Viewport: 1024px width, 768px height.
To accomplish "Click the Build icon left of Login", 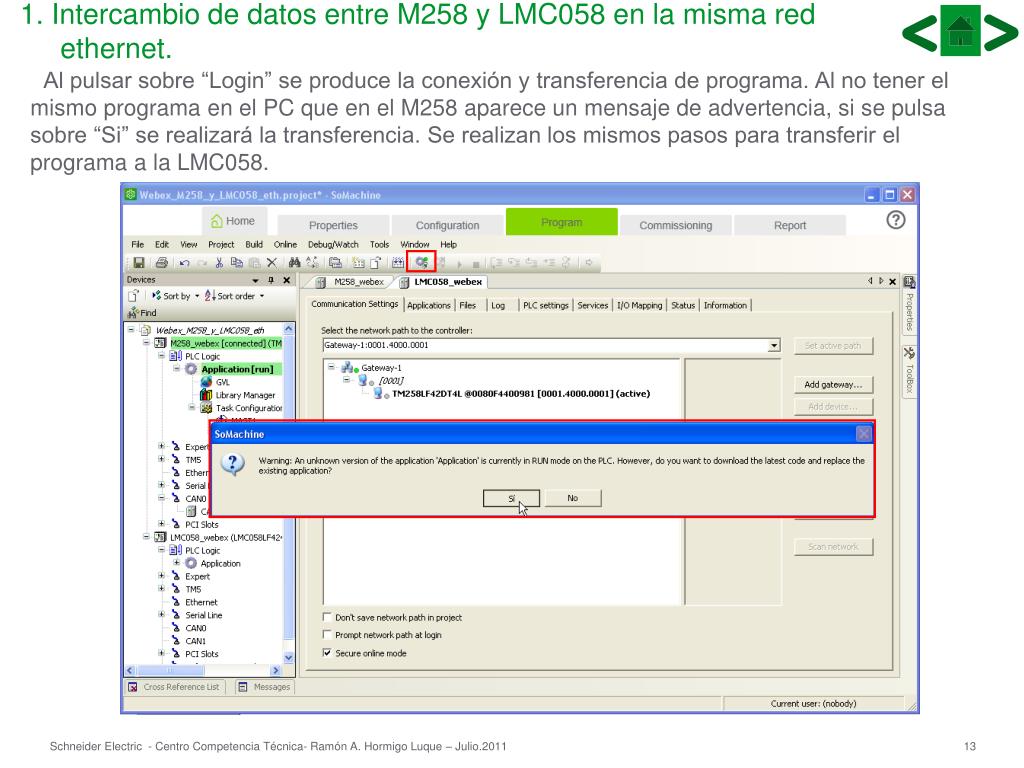I will coord(398,263).
